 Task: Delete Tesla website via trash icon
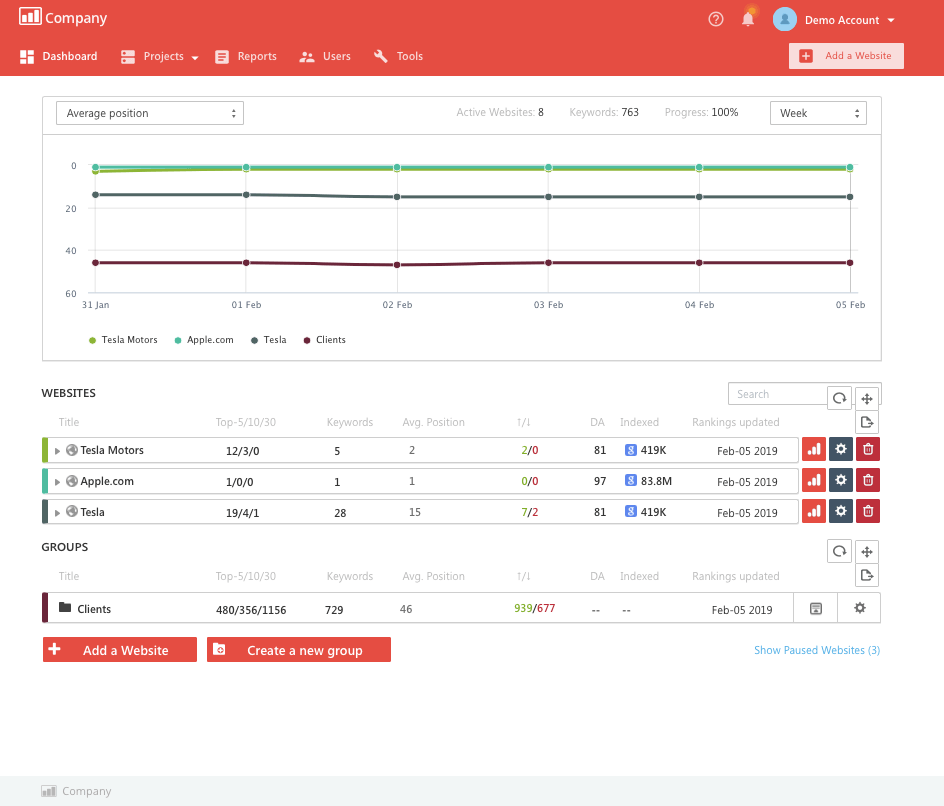point(868,512)
